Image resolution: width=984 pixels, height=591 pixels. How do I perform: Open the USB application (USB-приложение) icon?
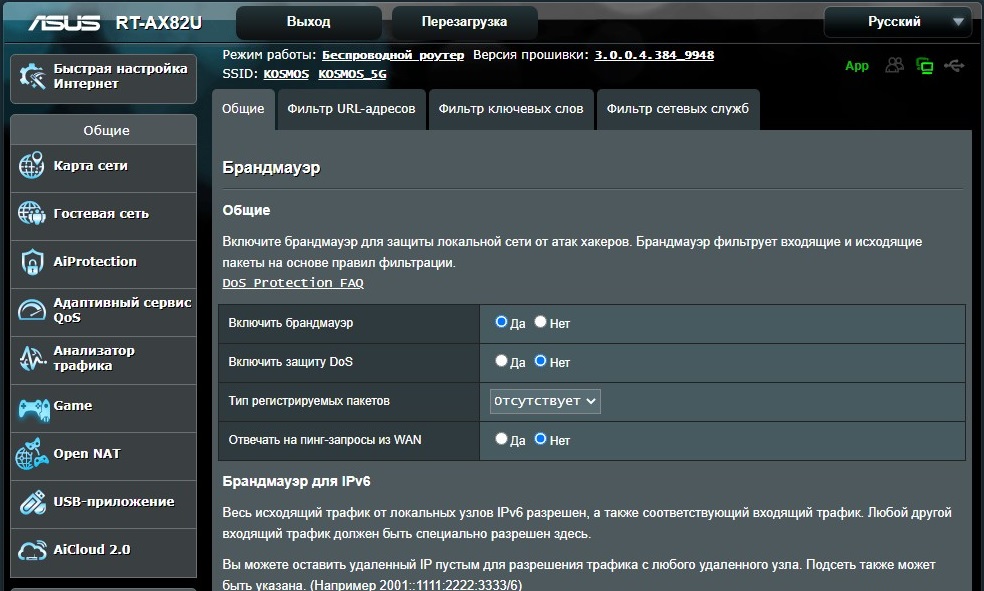pos(33,503)
